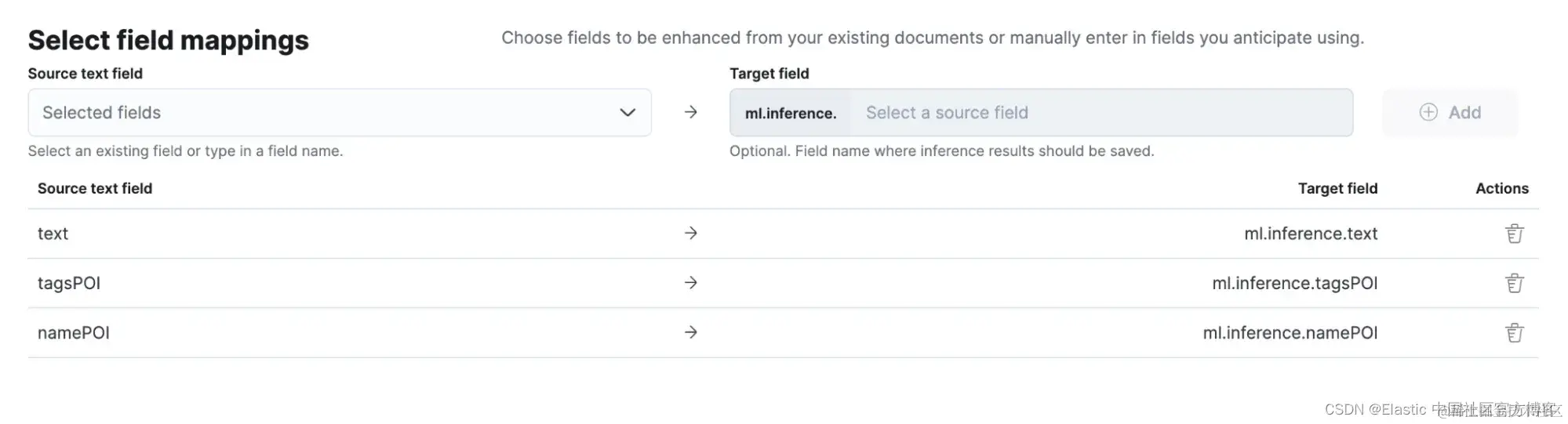Focus the Target field input box
The image size is (1568, 424).
point(1098,113)
